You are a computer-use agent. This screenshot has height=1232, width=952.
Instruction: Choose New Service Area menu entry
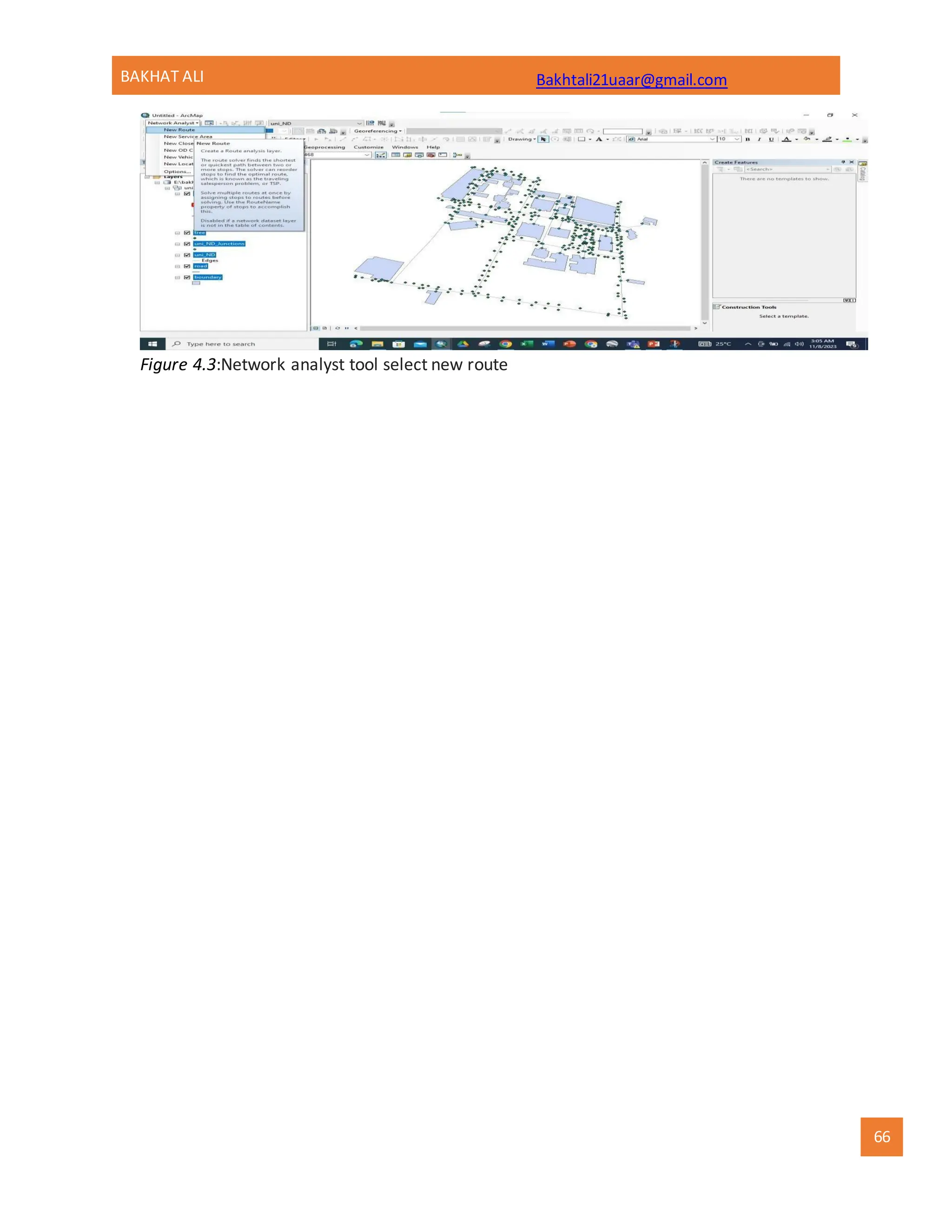[x=188, y=137]
